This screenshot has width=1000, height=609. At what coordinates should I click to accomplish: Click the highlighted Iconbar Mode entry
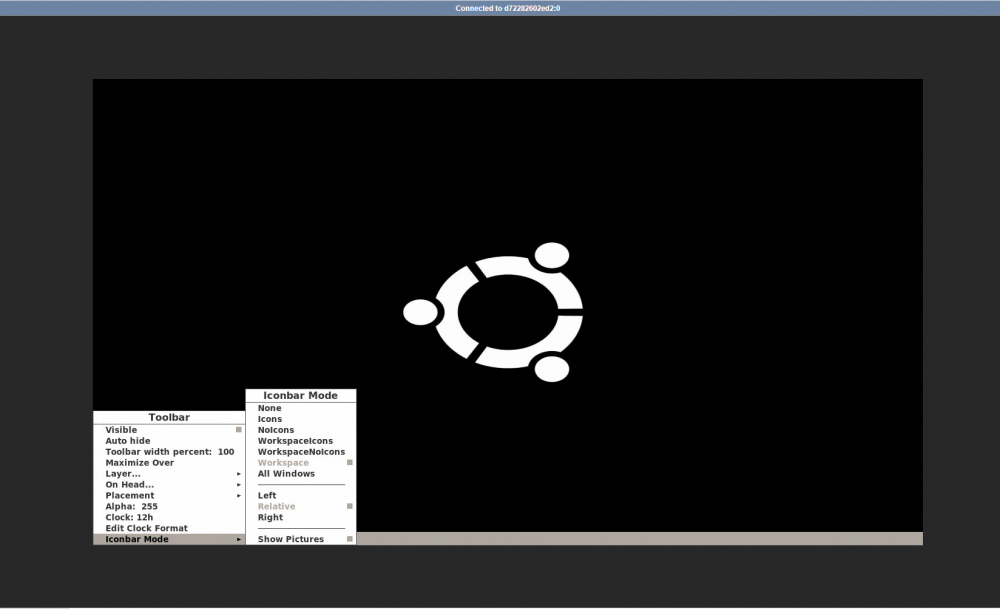tap(169, 539)
